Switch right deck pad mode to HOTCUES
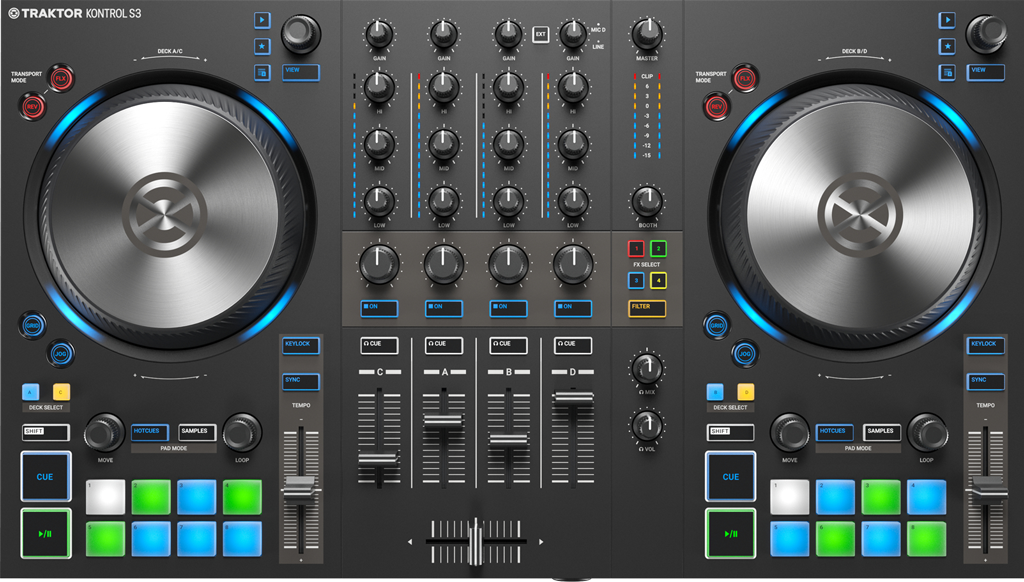1024x582 pixels. pyautogui.click(x=836, y=432)
